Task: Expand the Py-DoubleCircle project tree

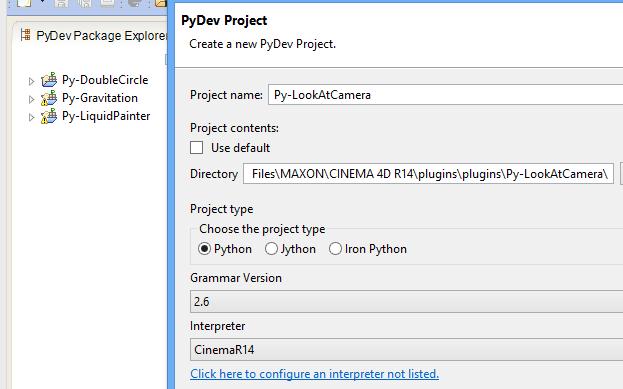Action: click(x=31, y=81)
